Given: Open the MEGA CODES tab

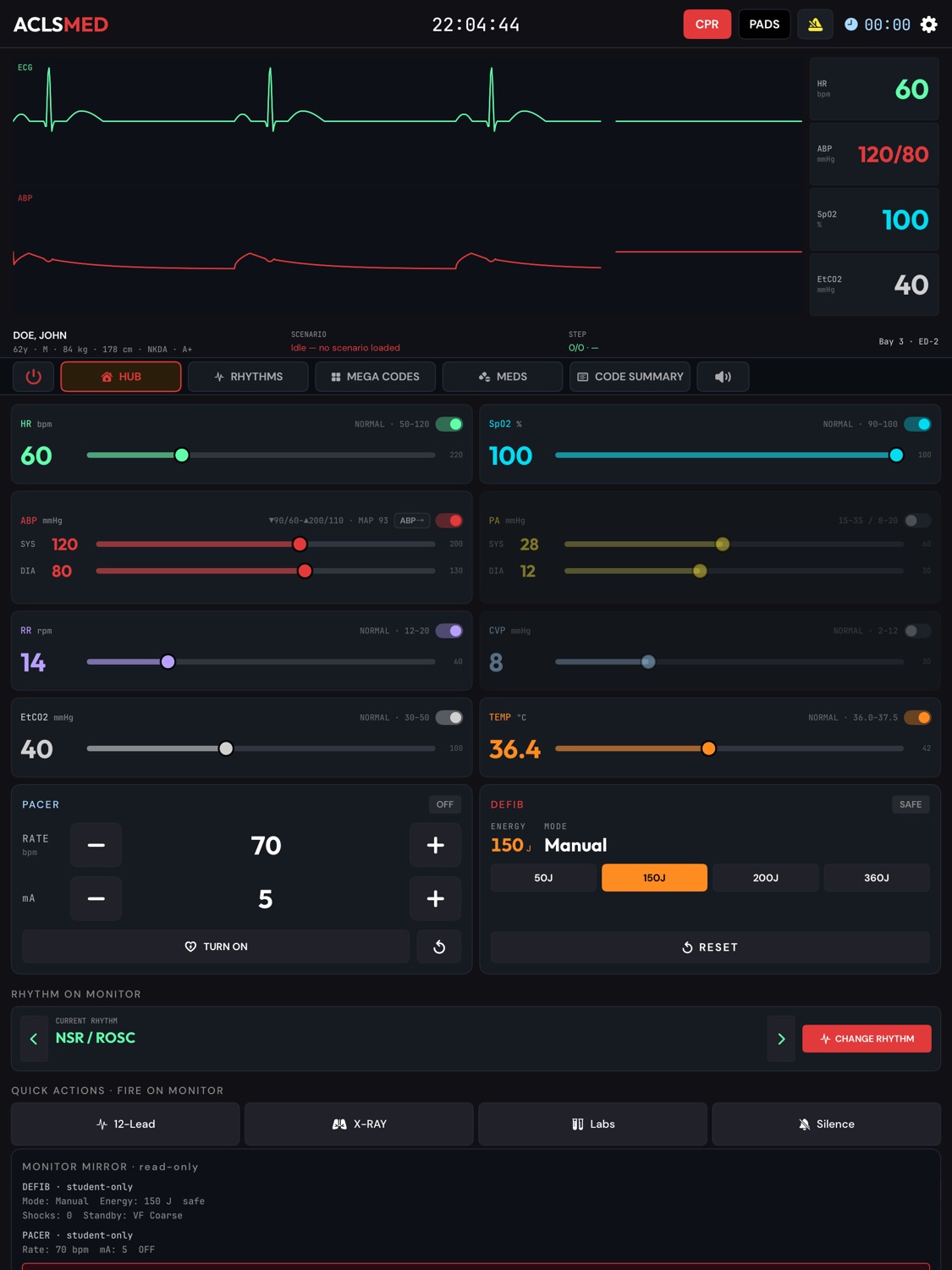Looking at the screenshot, I should pos(375,377).
